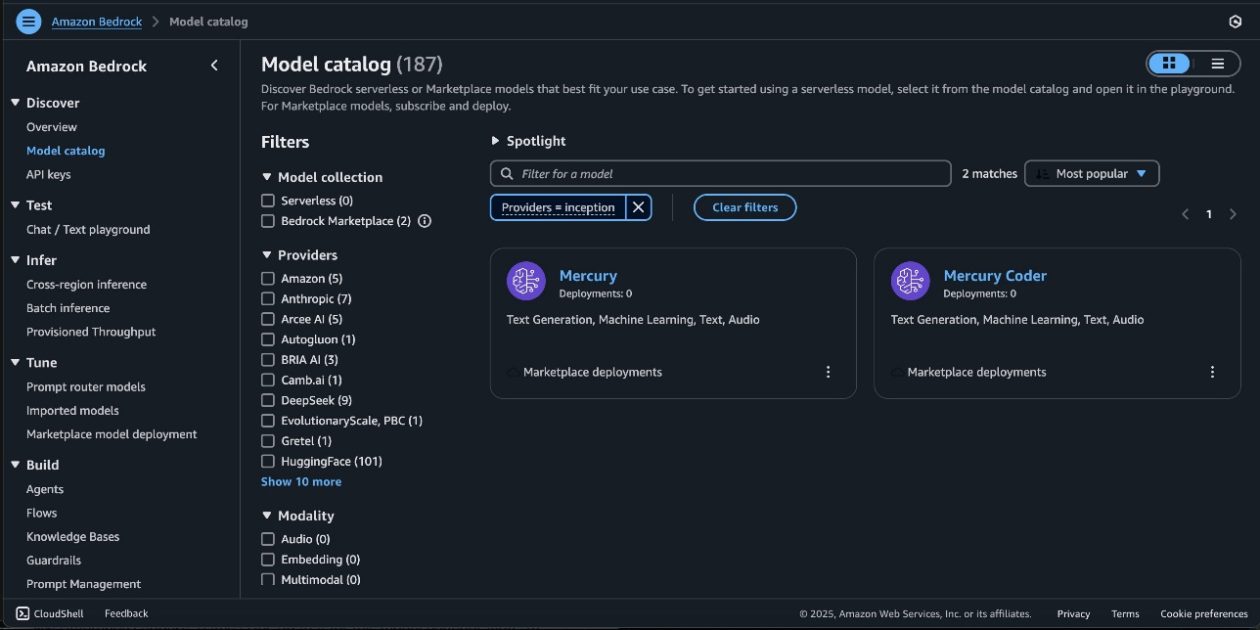Open Mercury Coder's three-dot options menu
1260x630 pixels.
(x=1212, y=370)
